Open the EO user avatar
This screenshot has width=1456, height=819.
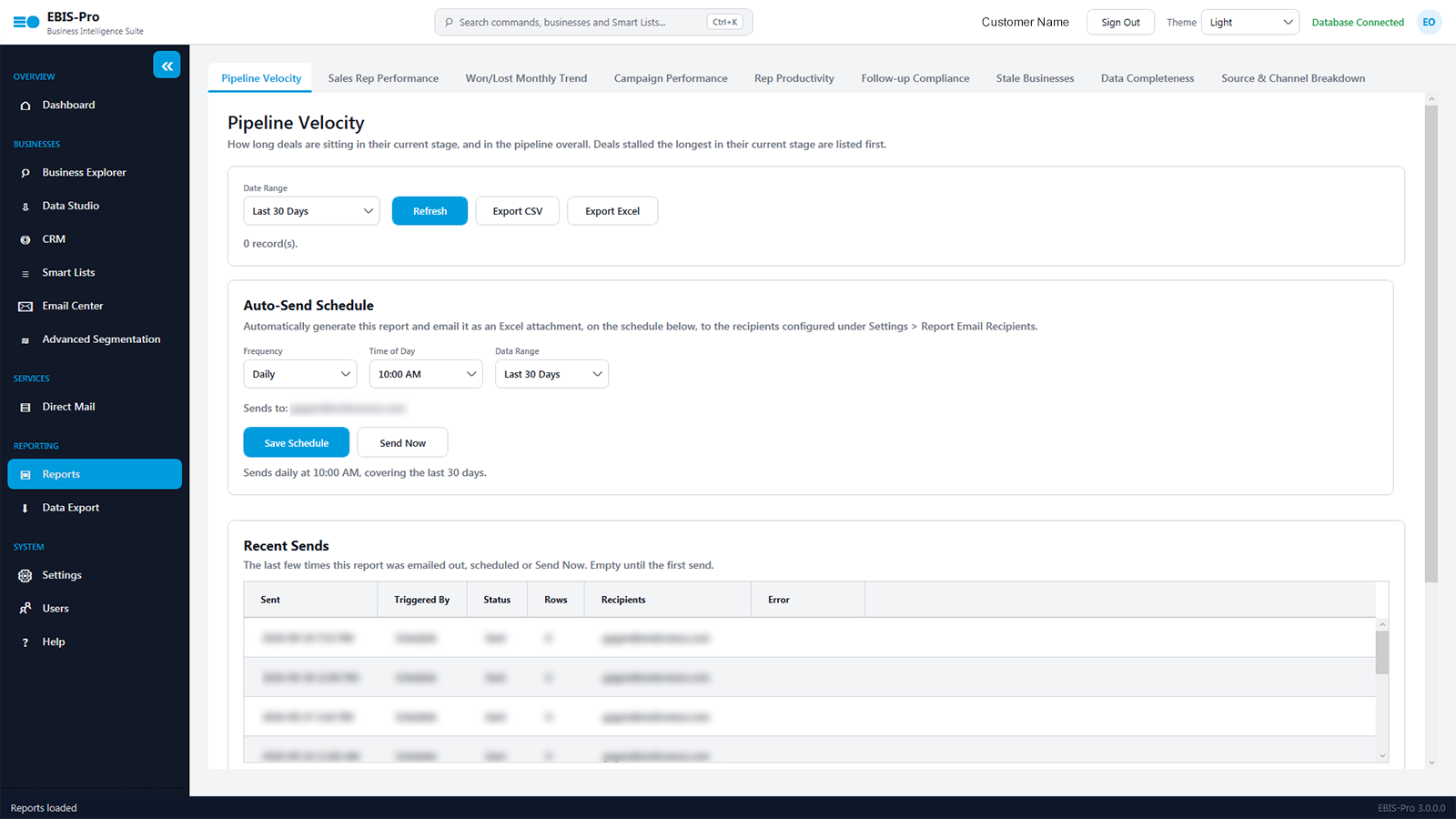pyautogui.click(x=1429, y=22)
